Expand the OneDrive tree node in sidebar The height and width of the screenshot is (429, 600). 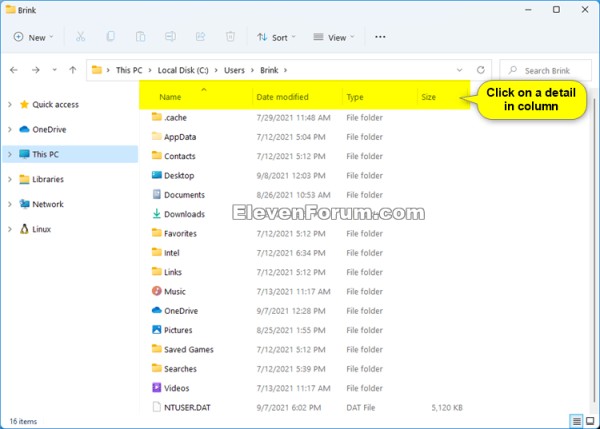pos(10,129)
